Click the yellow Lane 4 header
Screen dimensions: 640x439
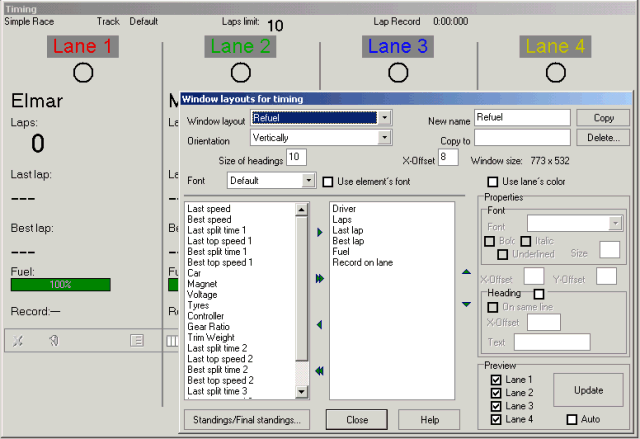tap(555, 46)
